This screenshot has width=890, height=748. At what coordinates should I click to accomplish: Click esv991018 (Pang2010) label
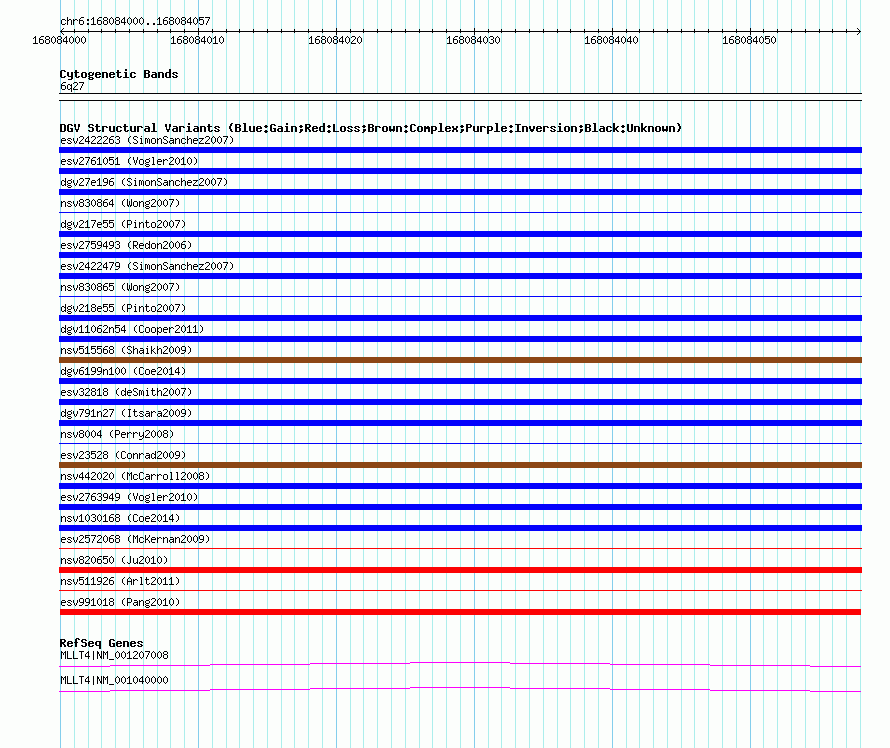tap(120, 602)
